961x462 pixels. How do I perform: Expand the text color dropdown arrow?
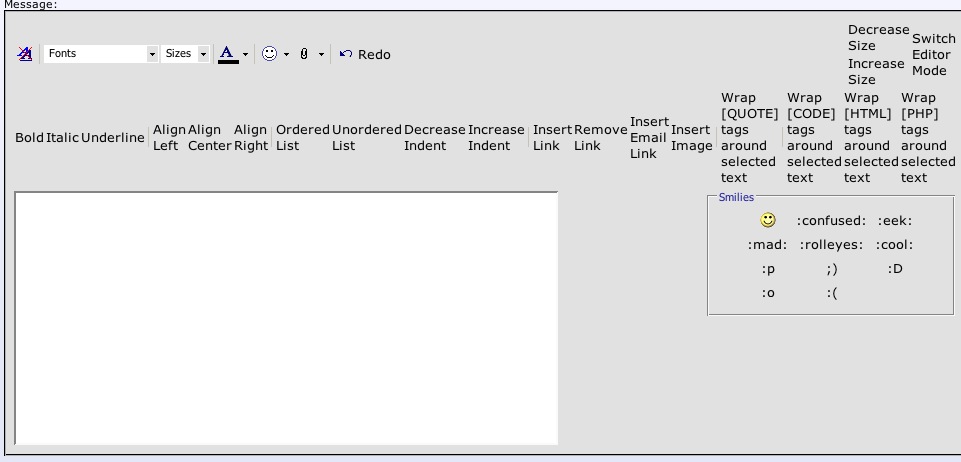pos(245,55)
